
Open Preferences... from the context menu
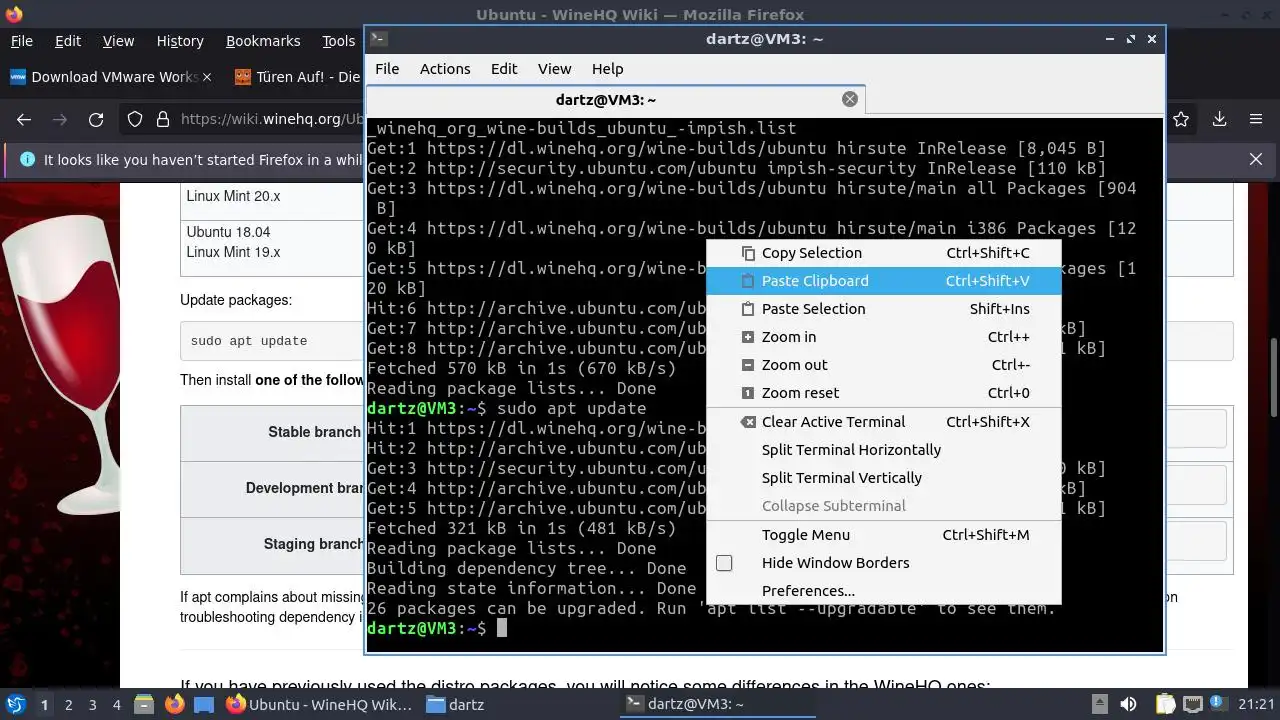point(884,591)
